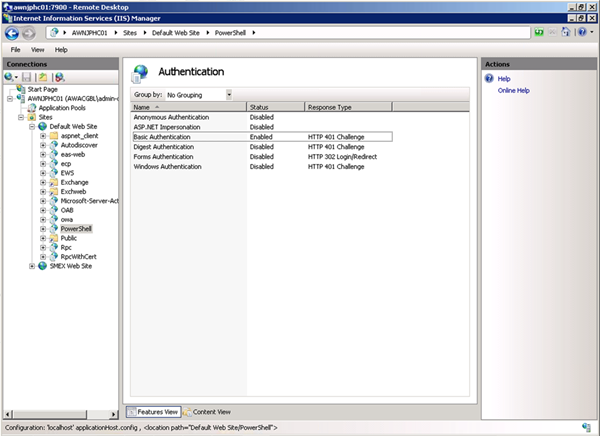
Task: Click the Stop icon beside refresh
Action: (552, 33)
